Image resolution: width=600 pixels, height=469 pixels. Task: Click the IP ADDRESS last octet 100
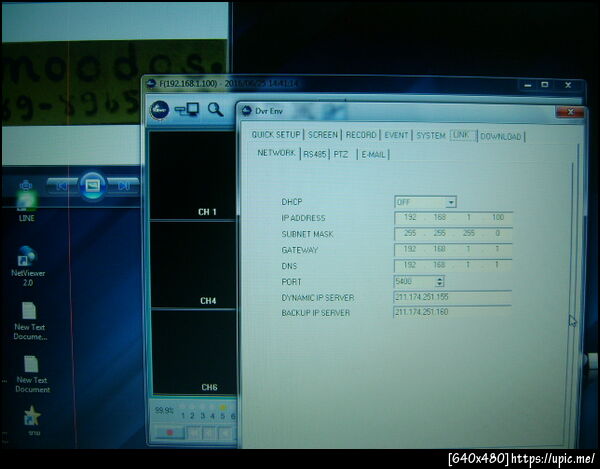point(498,217)
